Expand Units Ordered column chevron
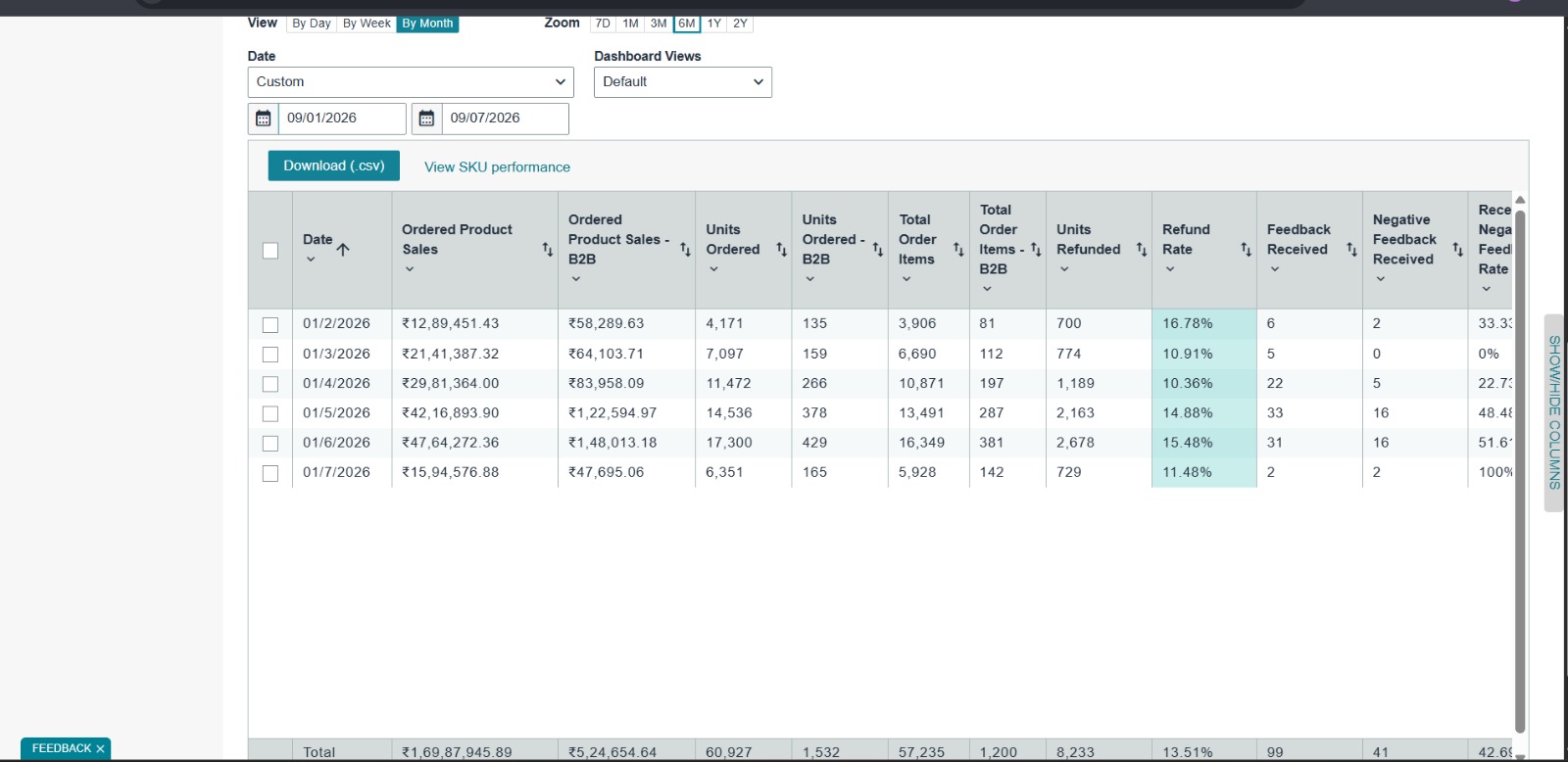 pyautogui.click(x=713, y=269)
